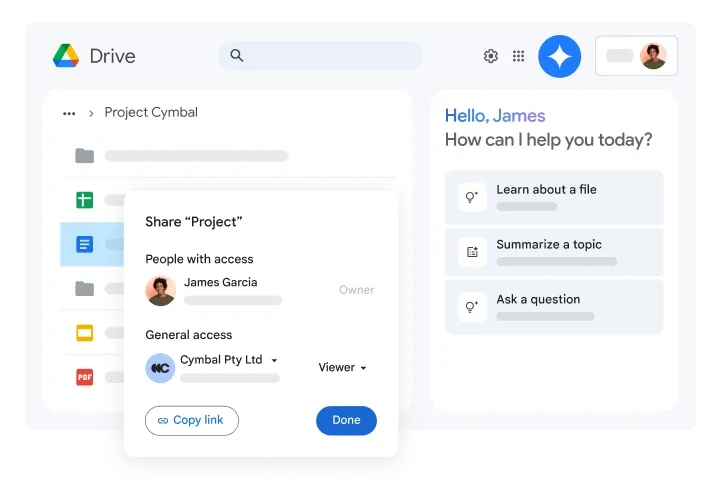Open the Project Cymbal breadcrumb

(151, 112)
